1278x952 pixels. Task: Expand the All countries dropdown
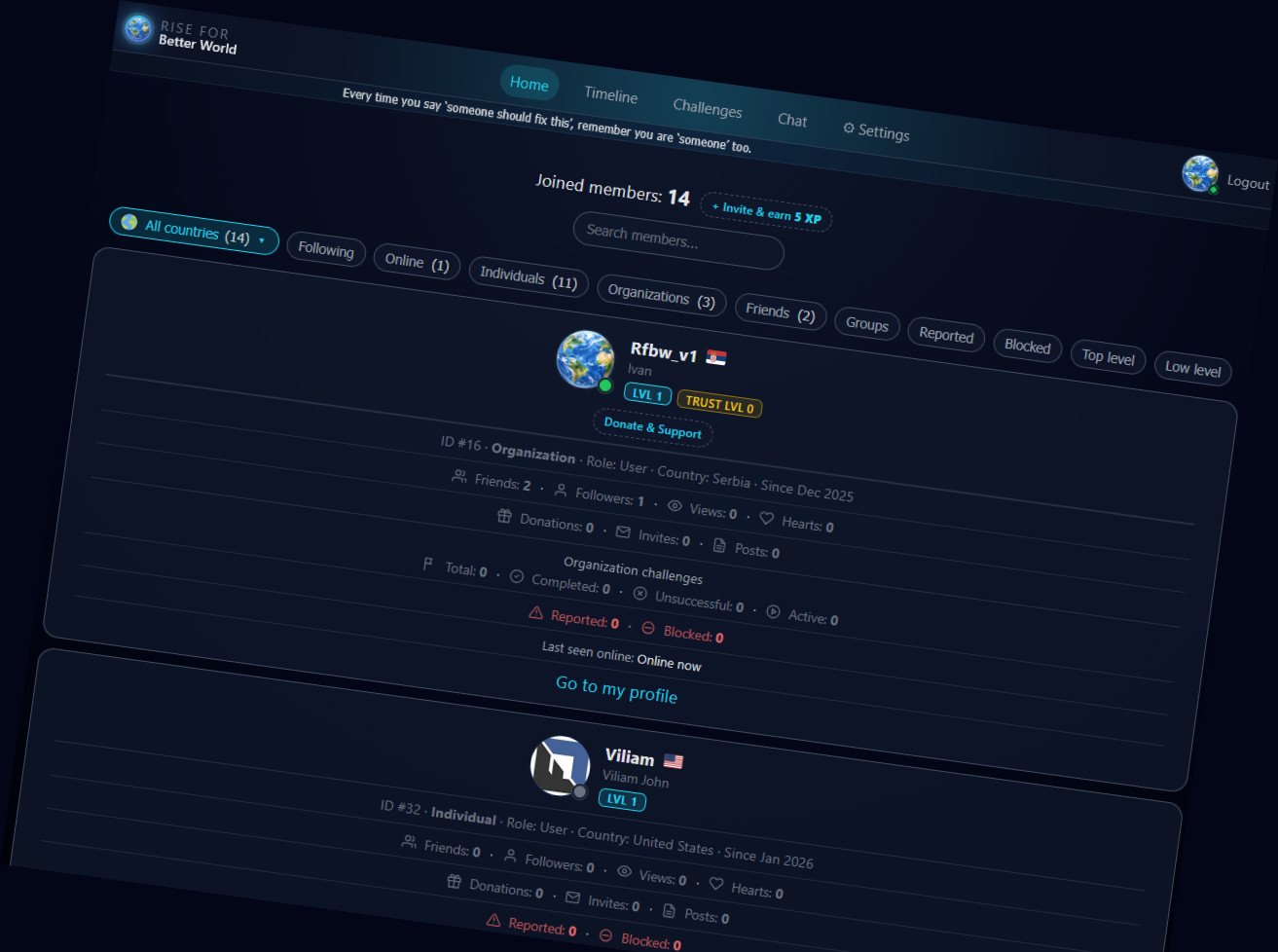click(194, 232)
